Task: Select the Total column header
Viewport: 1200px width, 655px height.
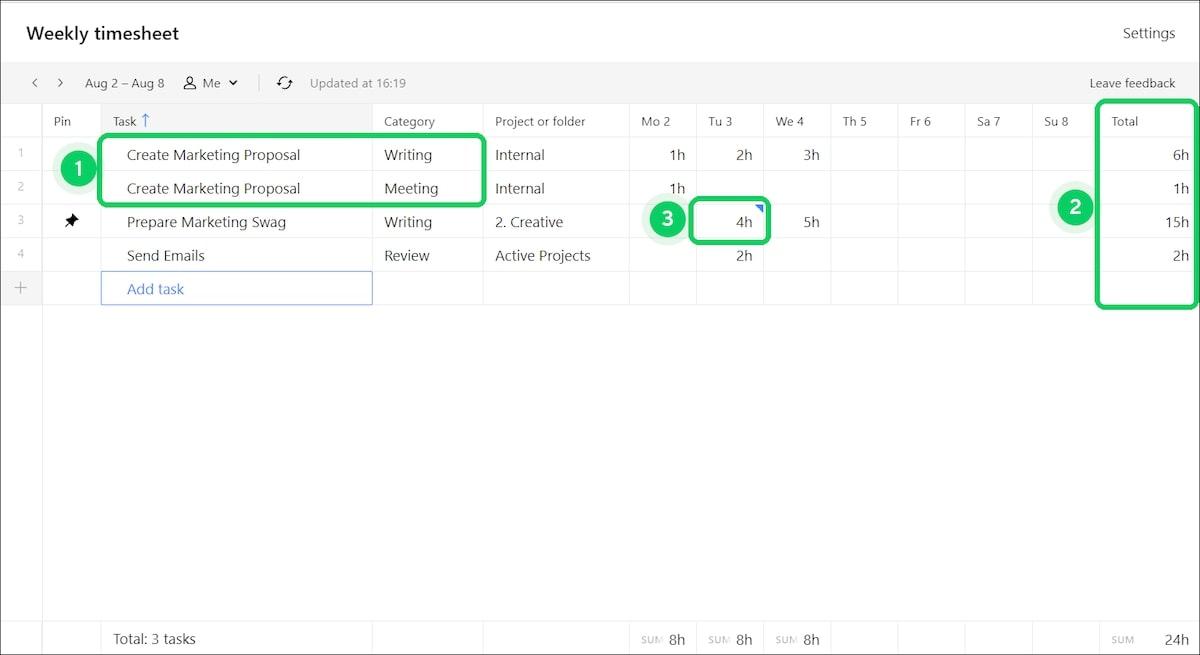Action: coord(1125,121)
